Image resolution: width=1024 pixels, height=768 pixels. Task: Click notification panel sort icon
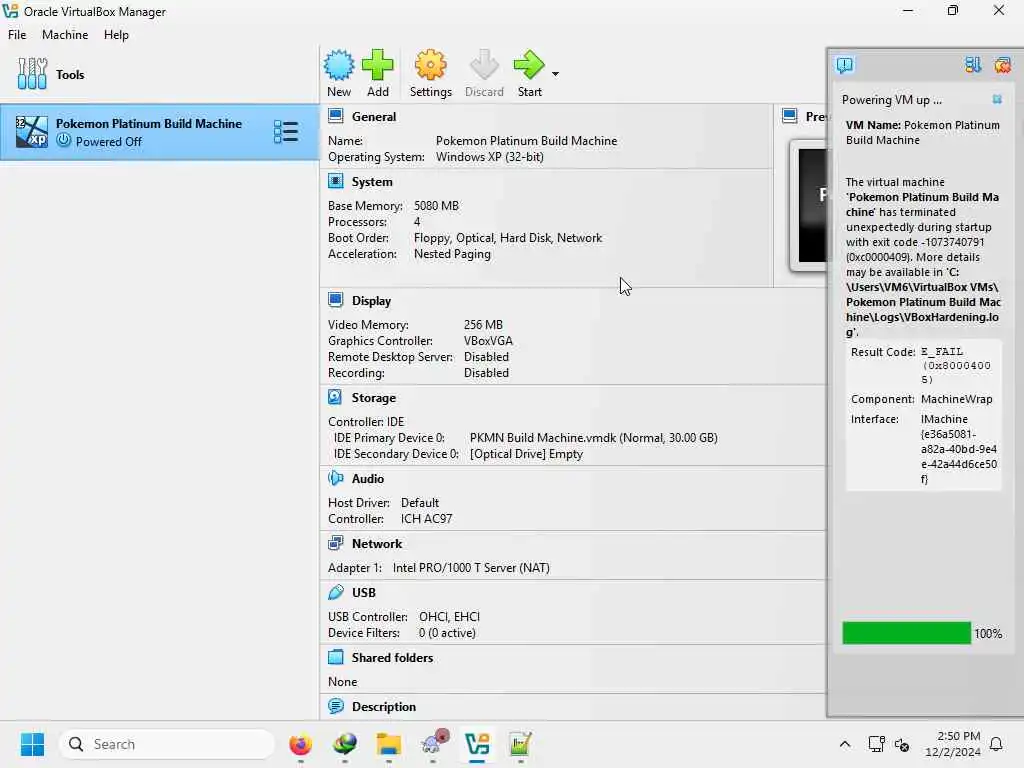pos(973,65)
